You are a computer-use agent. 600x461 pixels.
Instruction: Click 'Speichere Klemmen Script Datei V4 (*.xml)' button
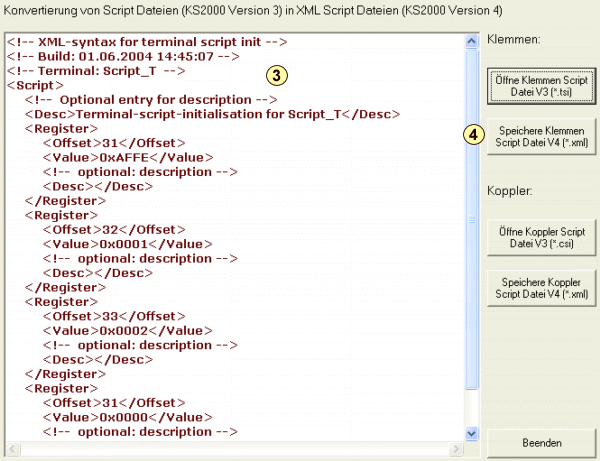click(541, 137)
